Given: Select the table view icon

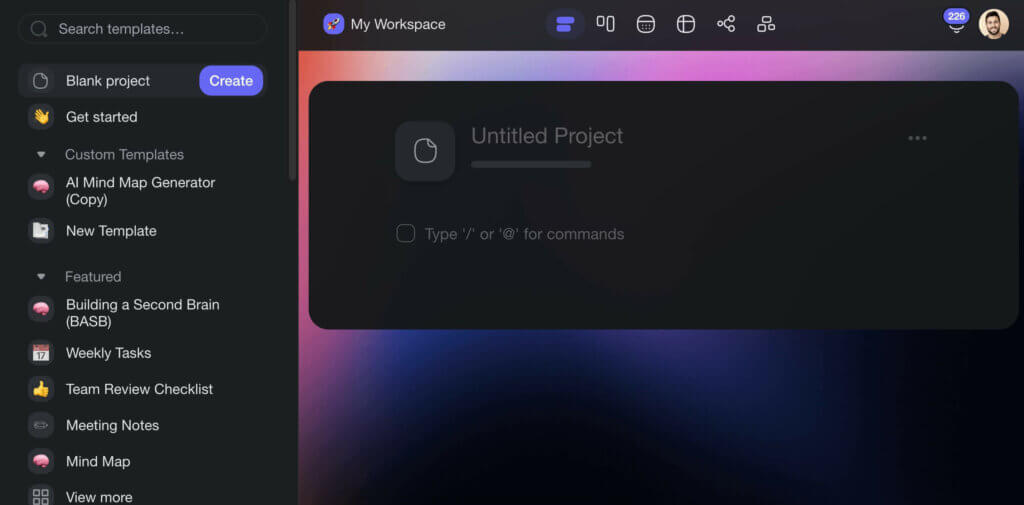Looking at the screenshot, I should [x=686, y=24].
